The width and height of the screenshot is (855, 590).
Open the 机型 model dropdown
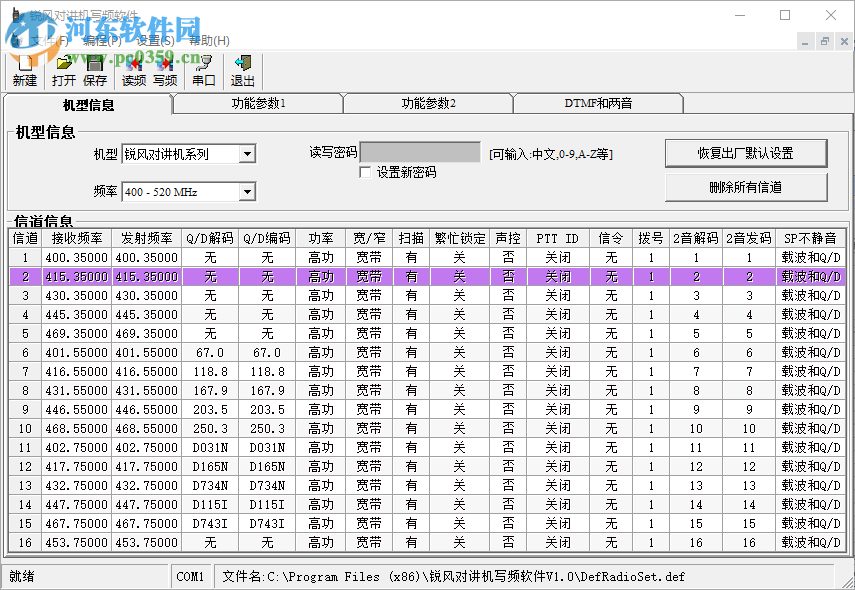coord(250,153)
